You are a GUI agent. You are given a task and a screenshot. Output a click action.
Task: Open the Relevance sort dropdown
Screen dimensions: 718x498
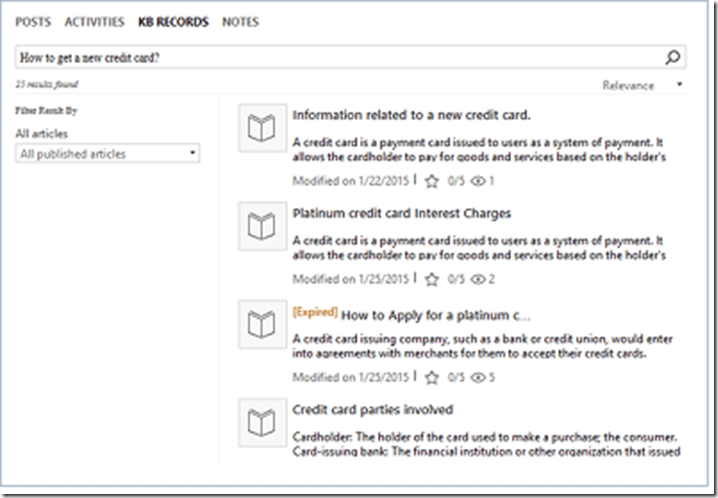[642, 85]
